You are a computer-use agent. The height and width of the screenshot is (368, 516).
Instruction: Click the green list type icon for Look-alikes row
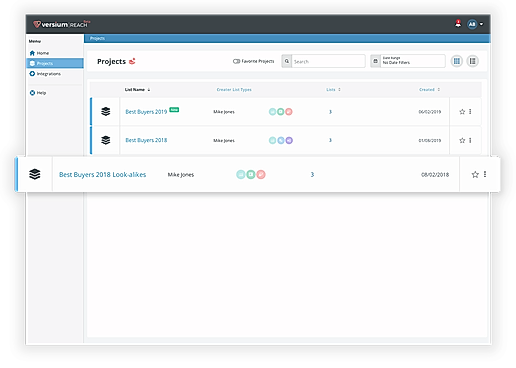coord(251,174)
